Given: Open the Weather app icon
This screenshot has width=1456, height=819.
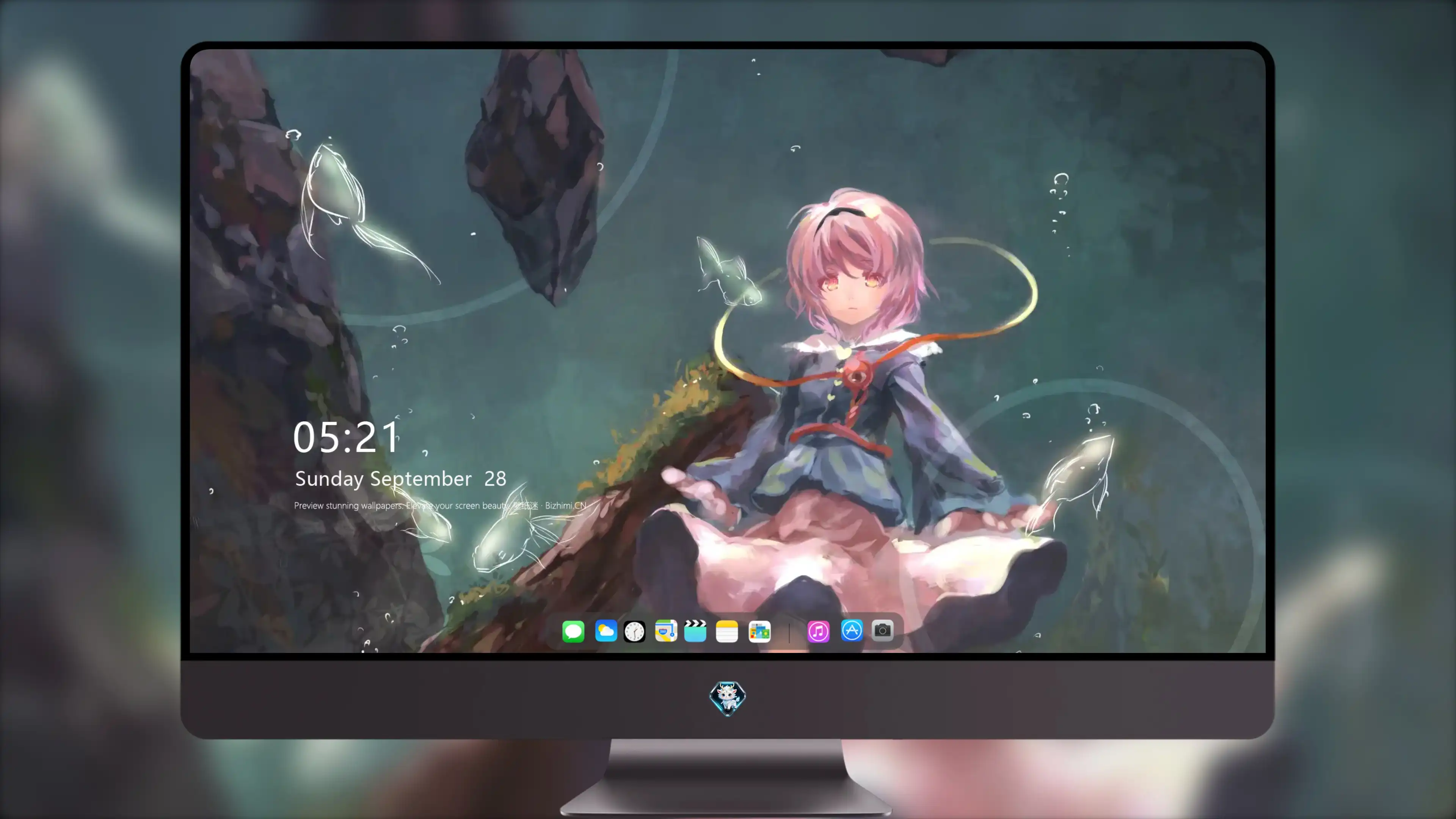Looking at the screenshot, I should point(606,631).
